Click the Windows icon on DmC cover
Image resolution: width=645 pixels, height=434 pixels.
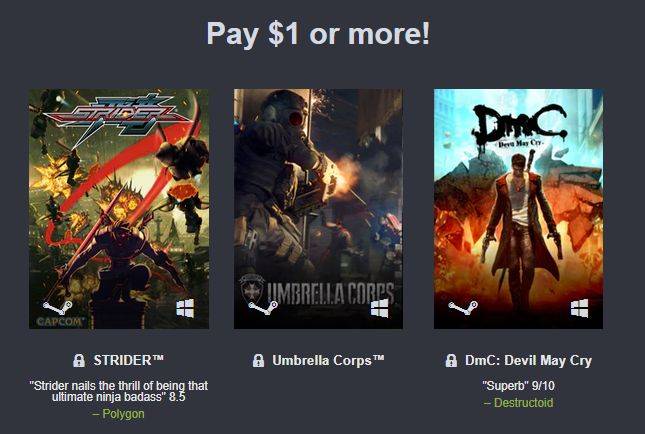pyautogui.click(x=579, y=308)
